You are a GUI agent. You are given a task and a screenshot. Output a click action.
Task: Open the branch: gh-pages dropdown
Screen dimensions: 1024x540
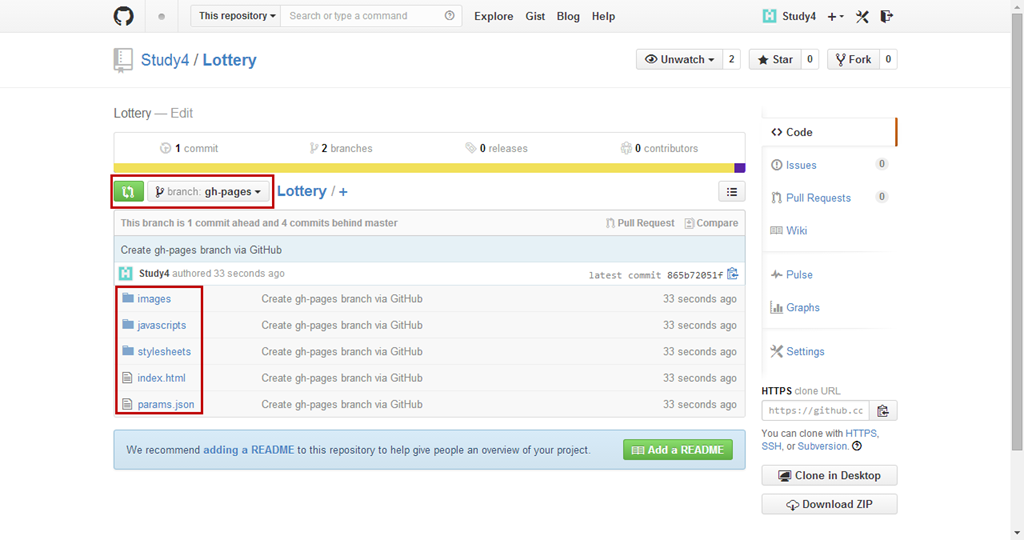pyautogui.click(x=208, y=191)
